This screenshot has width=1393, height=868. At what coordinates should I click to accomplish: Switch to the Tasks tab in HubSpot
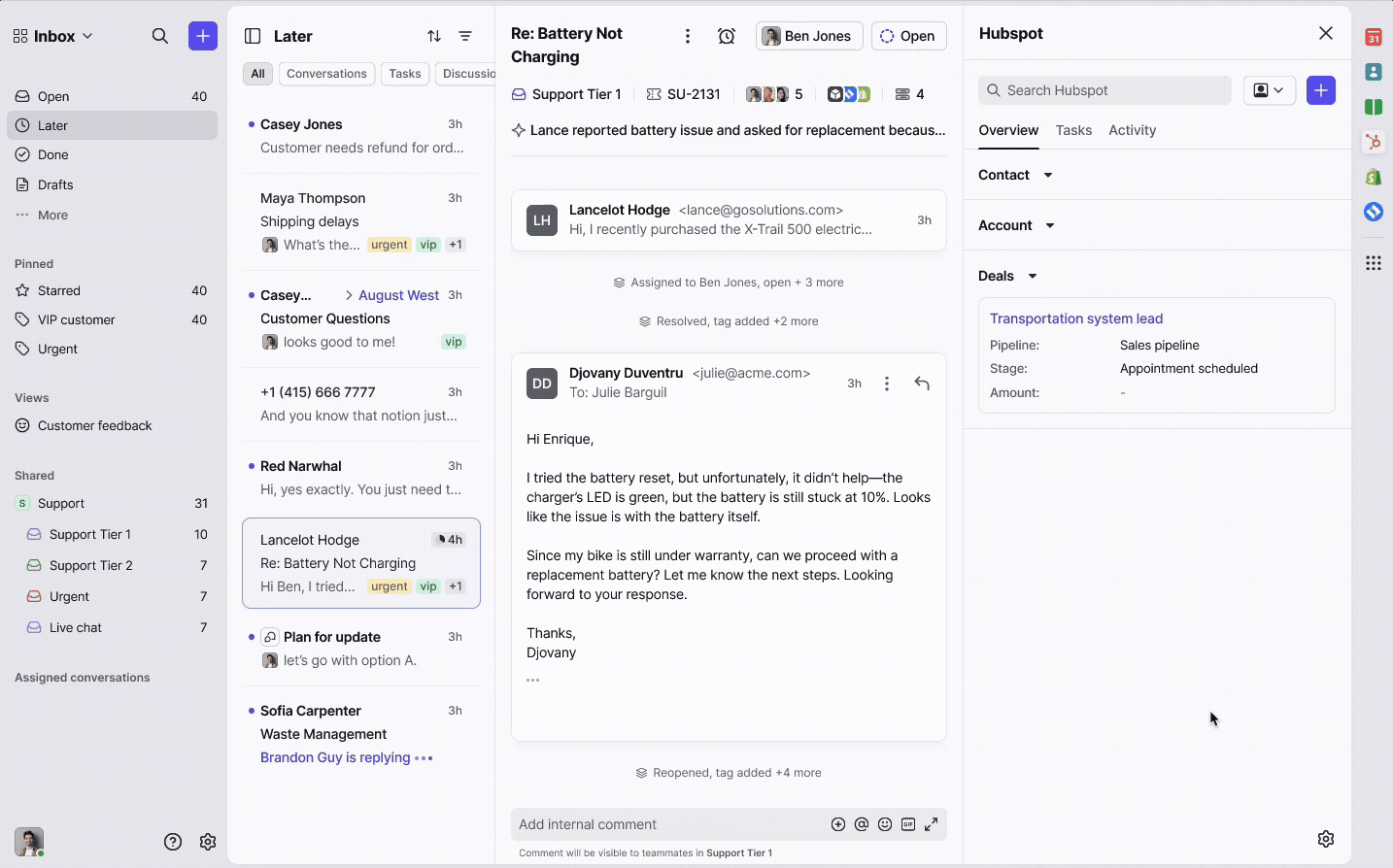(1073, 130)
